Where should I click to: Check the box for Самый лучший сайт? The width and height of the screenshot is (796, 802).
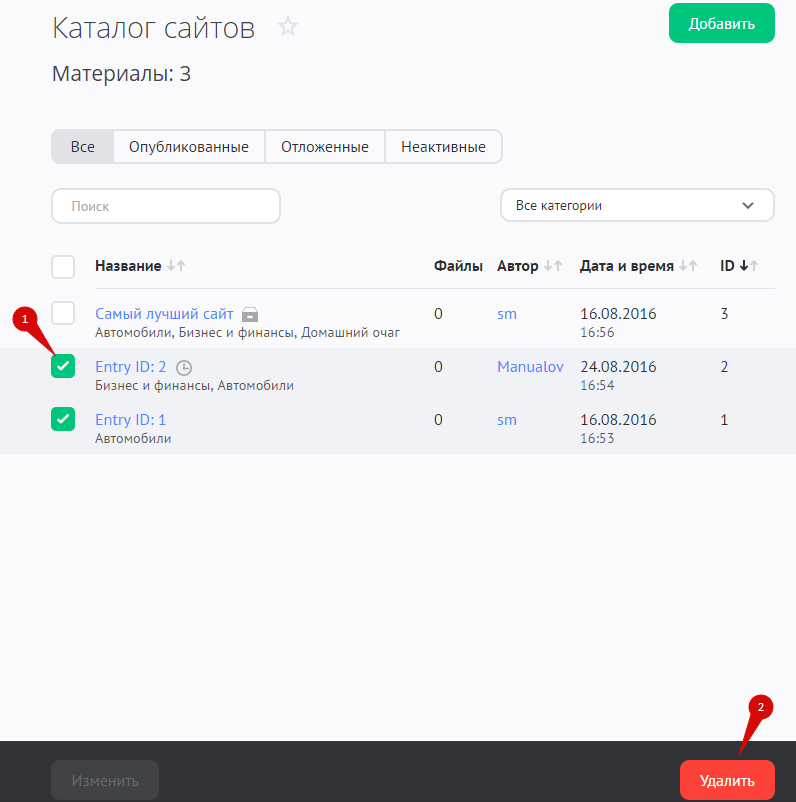(x=63, y=313)
